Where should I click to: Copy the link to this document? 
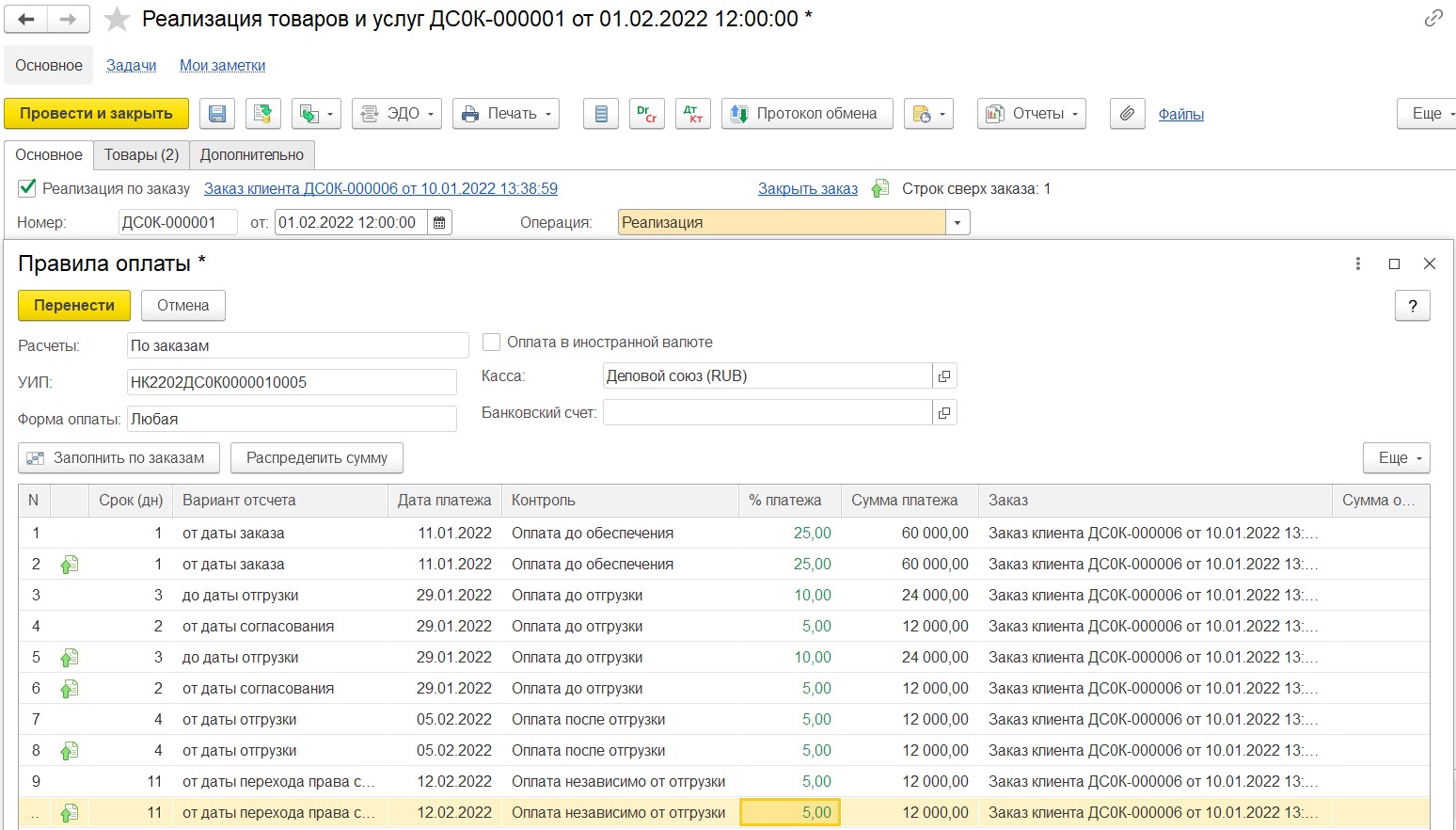coord(1432,19)
